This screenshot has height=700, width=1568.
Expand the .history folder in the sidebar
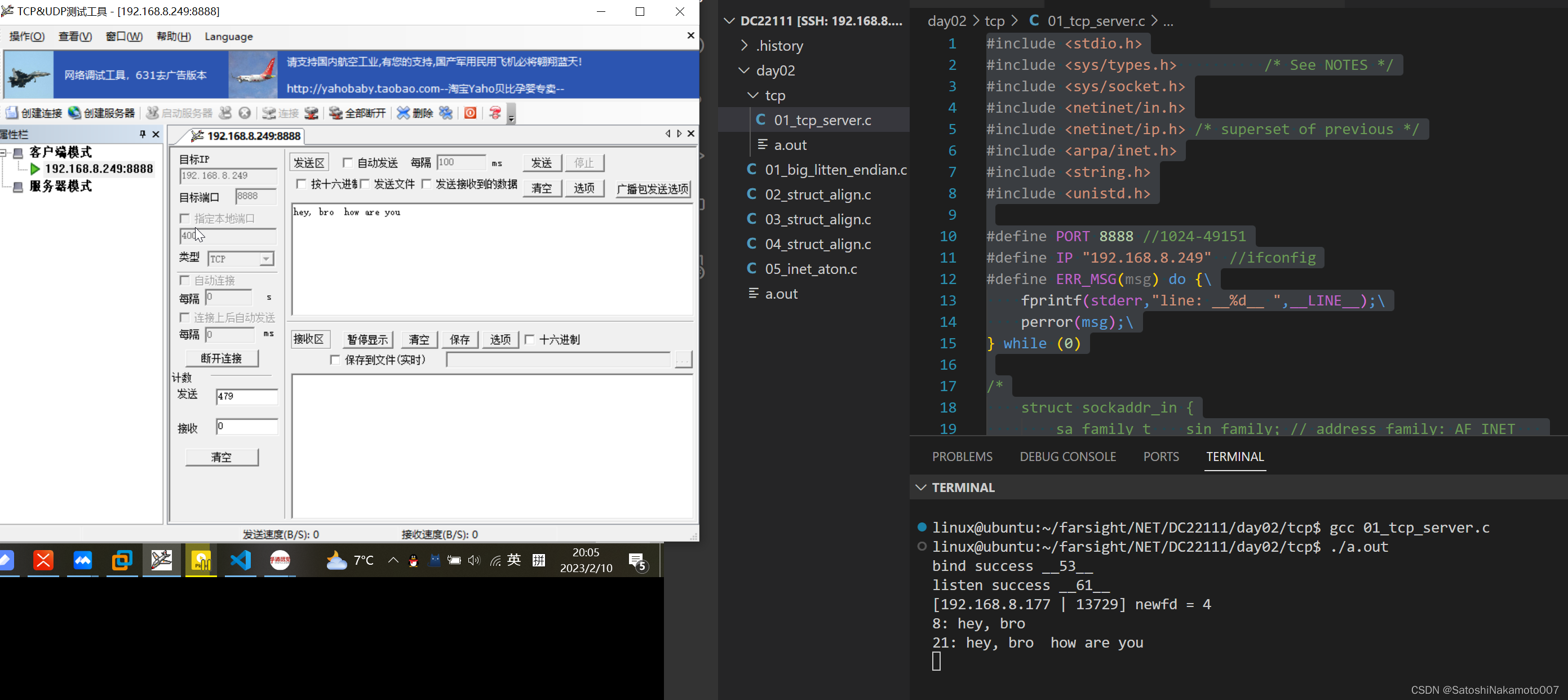(744, 45)
